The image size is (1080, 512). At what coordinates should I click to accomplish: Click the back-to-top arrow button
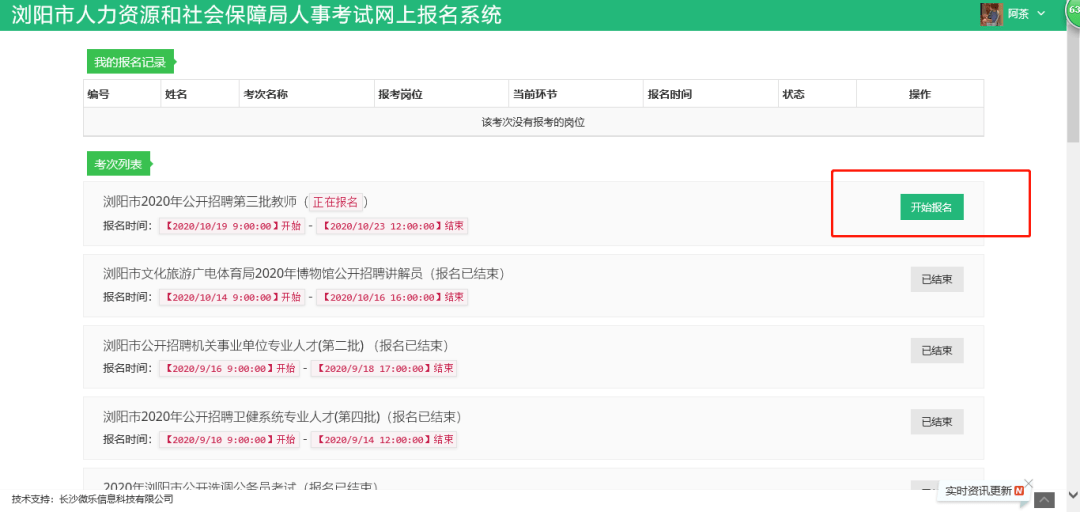pyautogui.click(x=1044, y=499)
